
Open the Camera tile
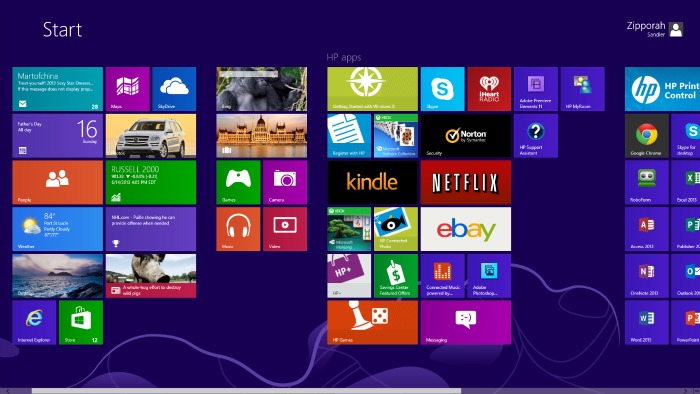285,182
